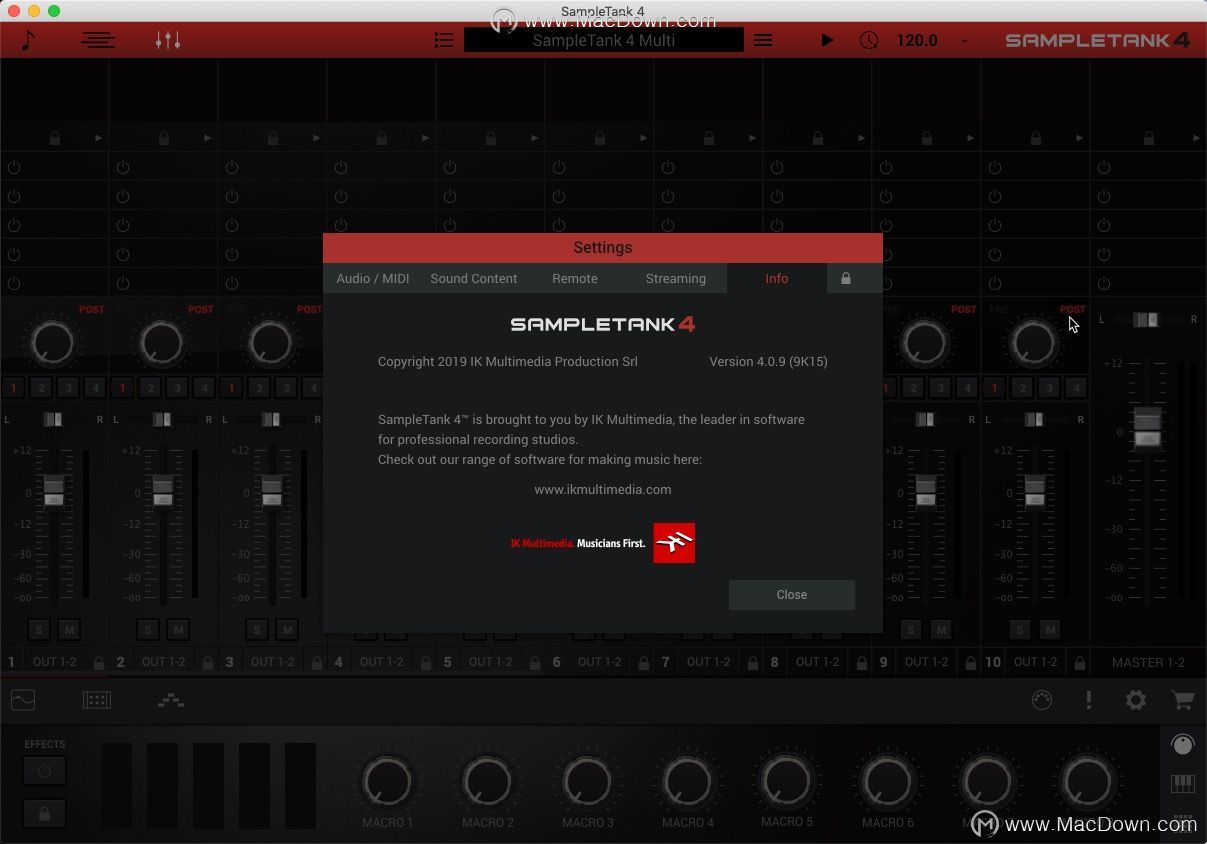Show the keyboard with the piano keys icon
1207x844 pixels.
(1183, 783)
